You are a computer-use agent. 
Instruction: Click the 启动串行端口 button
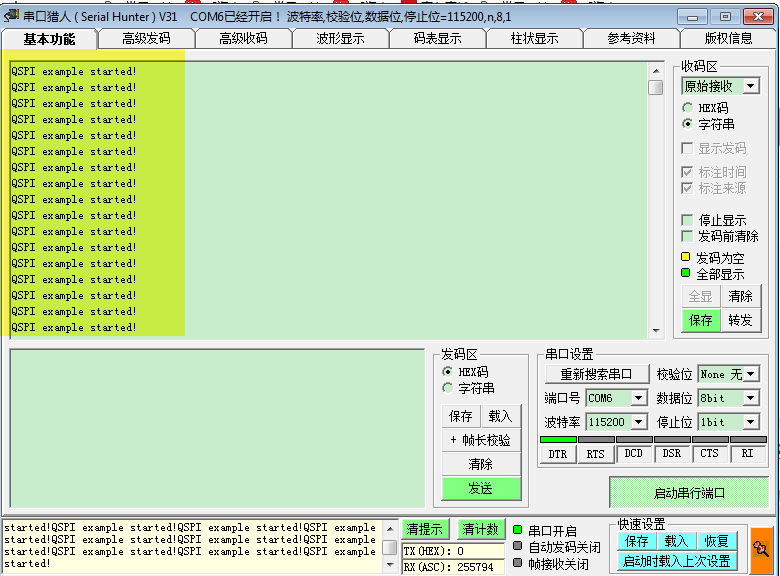tap(689, 493)
